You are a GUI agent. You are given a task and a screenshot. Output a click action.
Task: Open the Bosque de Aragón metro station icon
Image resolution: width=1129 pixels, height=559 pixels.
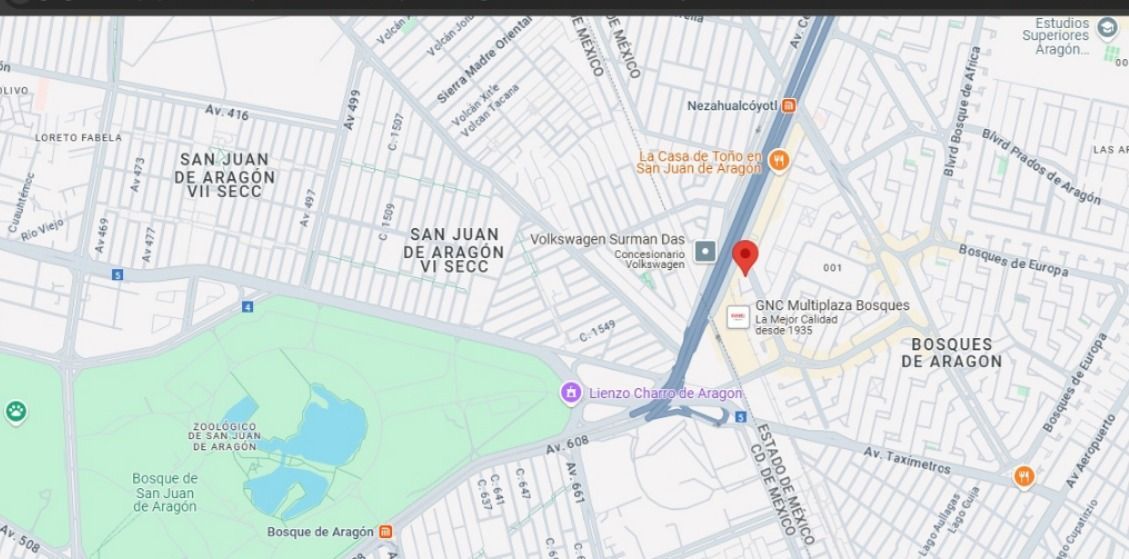pyautogui.click(x=386, y=532)
